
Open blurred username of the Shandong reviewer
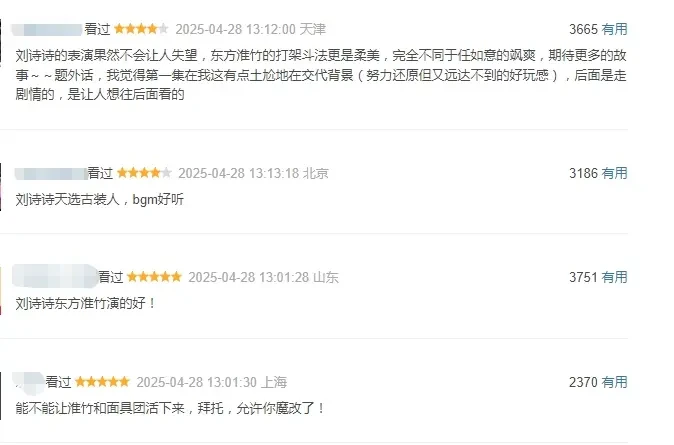tap(55, 276)
